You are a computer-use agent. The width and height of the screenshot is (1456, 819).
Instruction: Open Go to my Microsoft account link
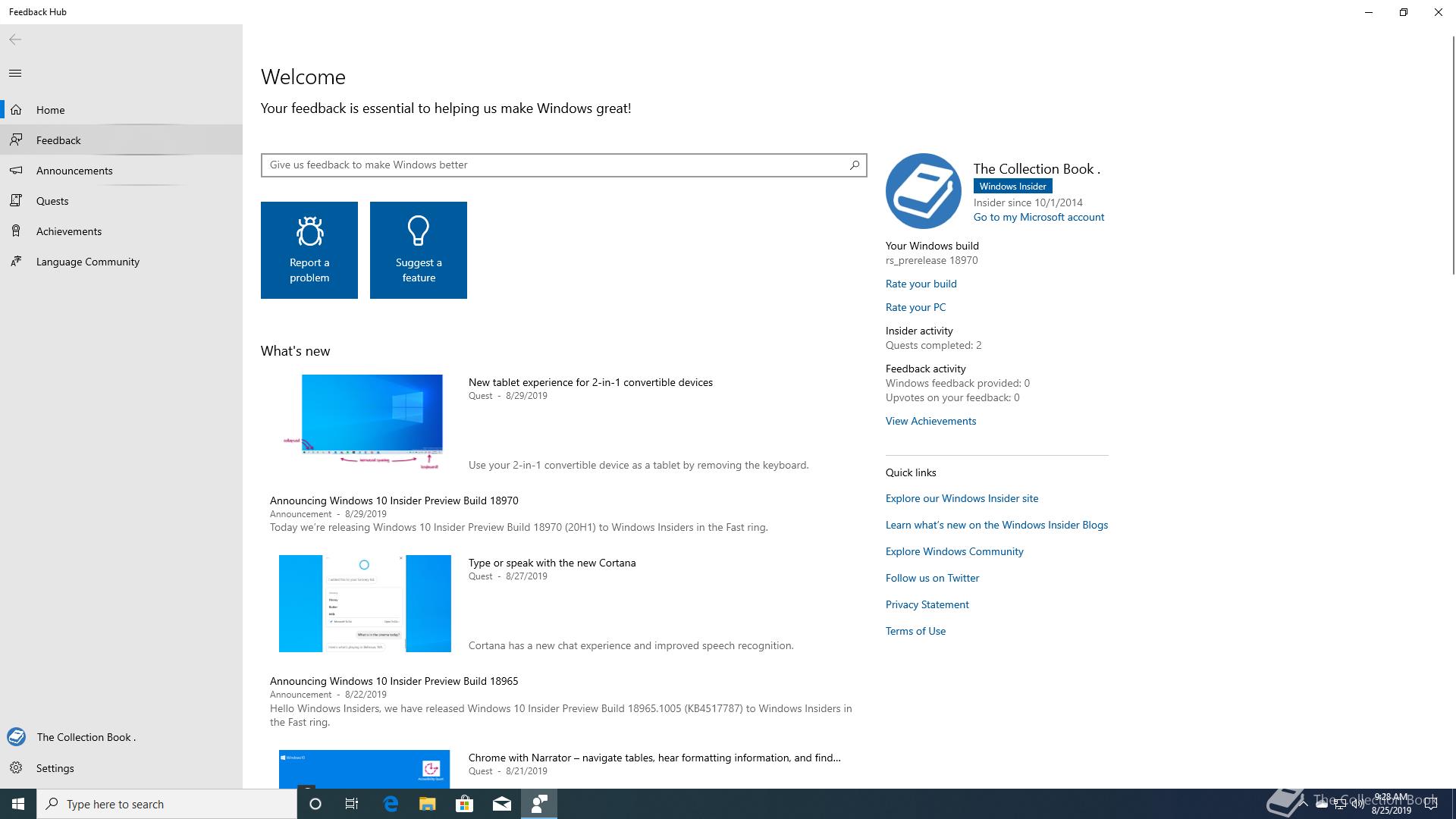[x=1039, y=217]
